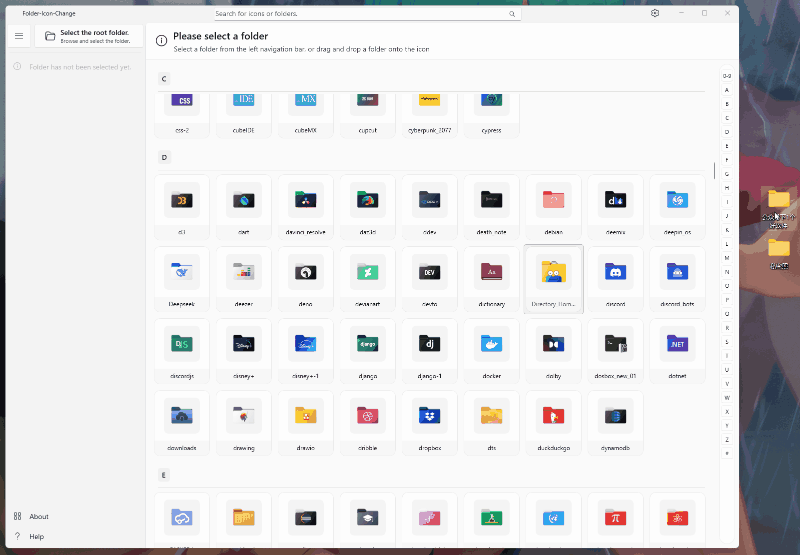This screenshot has height=555, width=800.
Task: Pick the cubeIDE folder icon
Action: pos(244,115)
